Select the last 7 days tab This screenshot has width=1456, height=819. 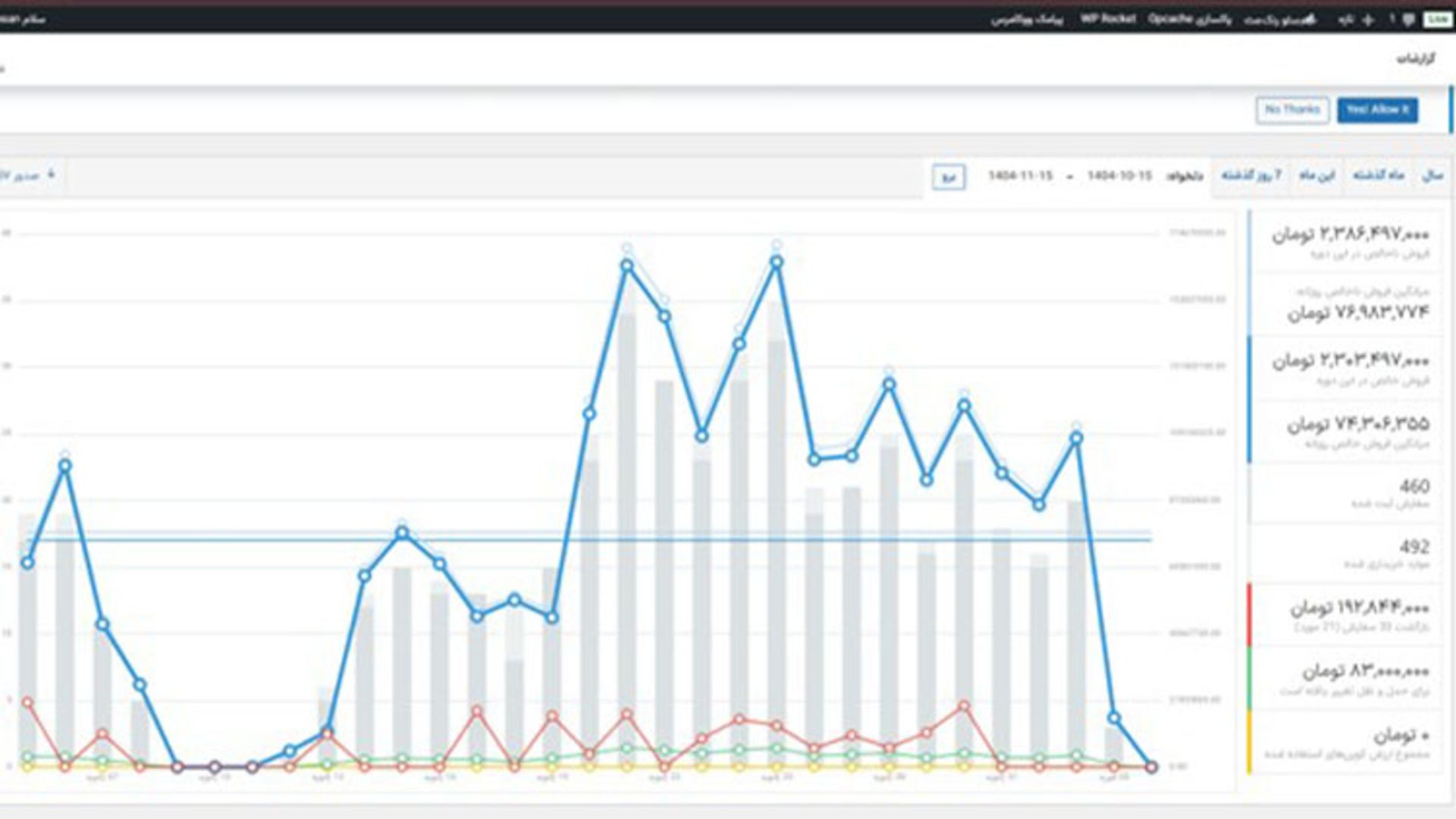point(1251,176)
